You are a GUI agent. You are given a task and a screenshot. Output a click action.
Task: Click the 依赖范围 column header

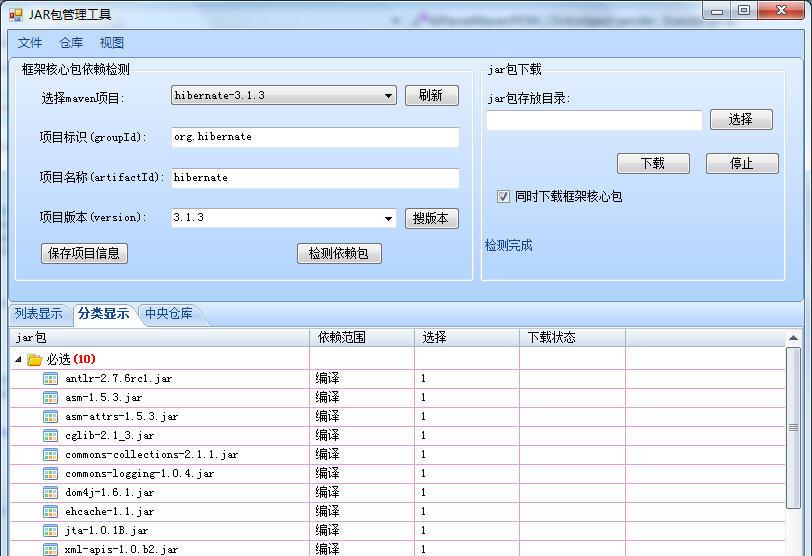[x=362, y=338]
